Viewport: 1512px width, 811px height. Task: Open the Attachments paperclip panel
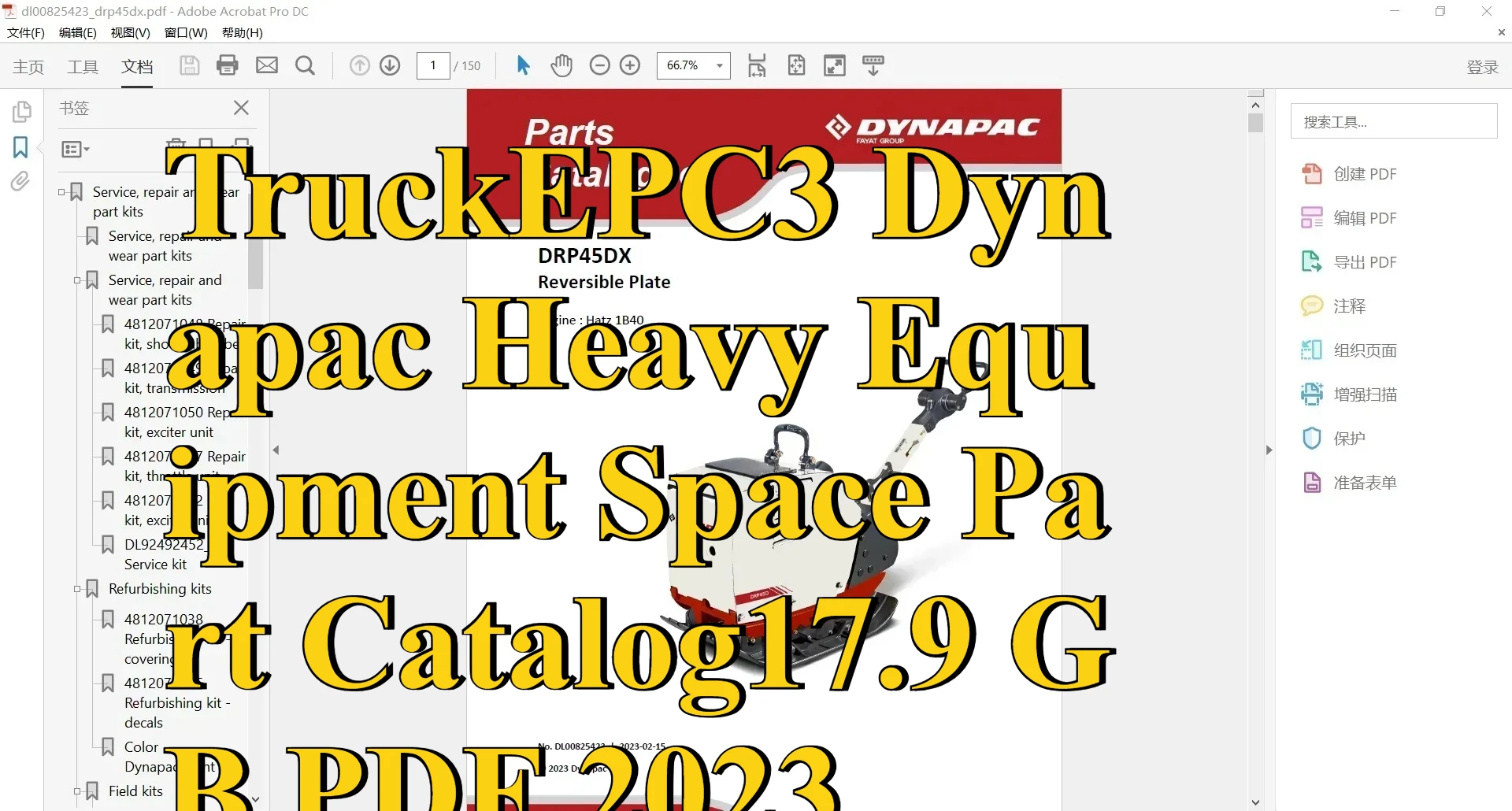[x=20, y=182]
